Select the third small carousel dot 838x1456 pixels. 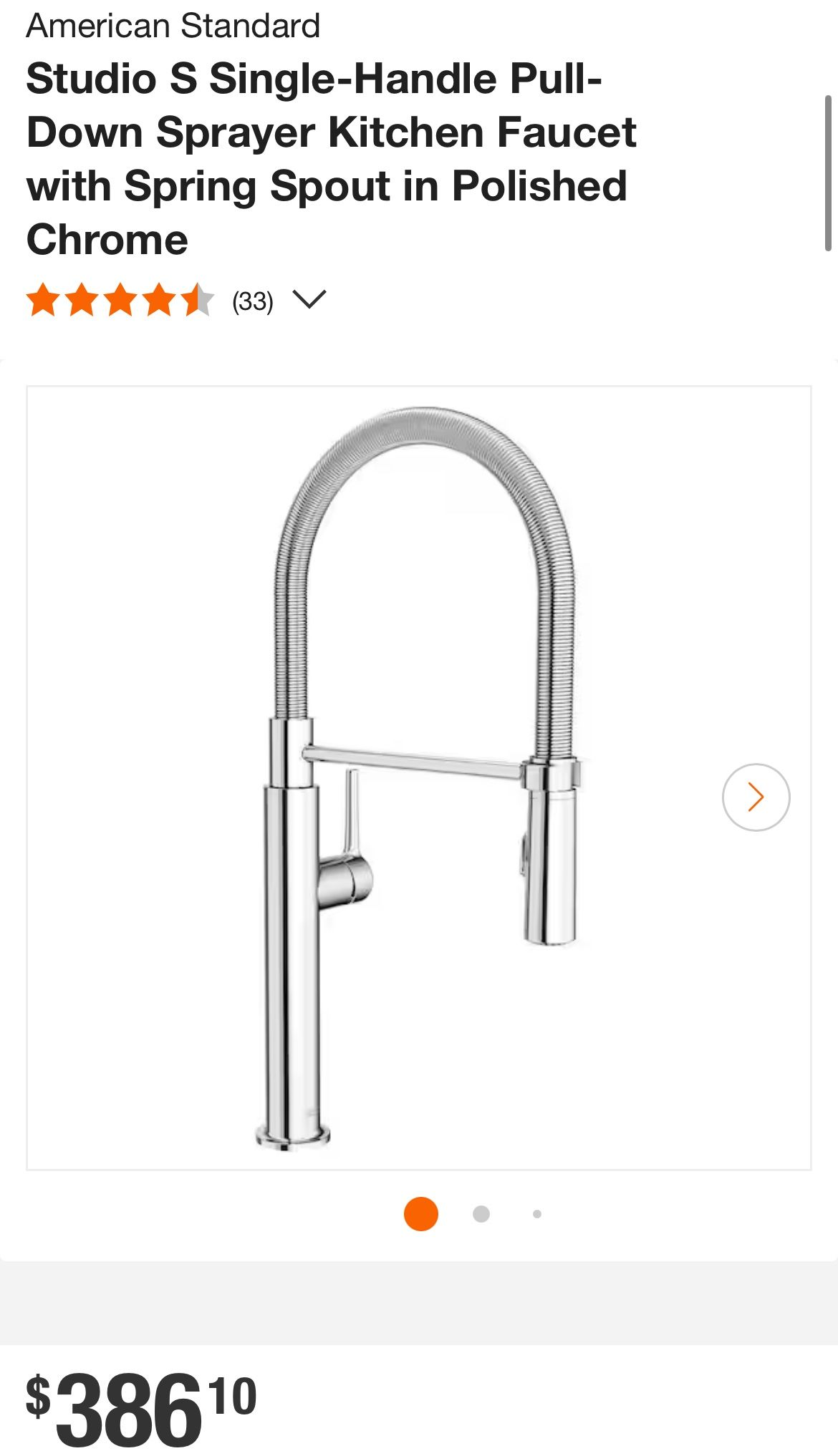click(537, 1213)
